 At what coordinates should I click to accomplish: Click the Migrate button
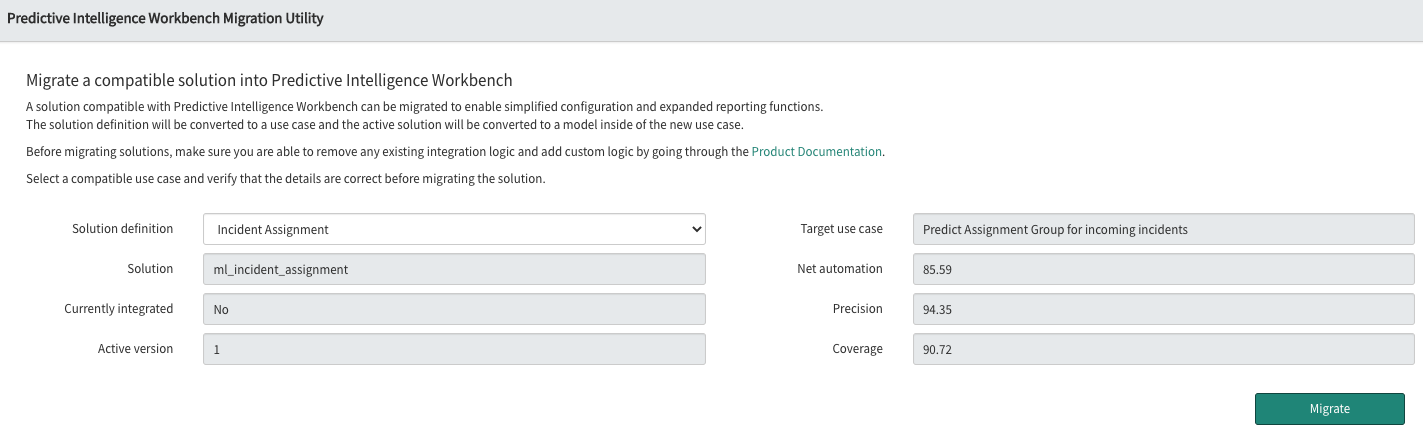1330,409
